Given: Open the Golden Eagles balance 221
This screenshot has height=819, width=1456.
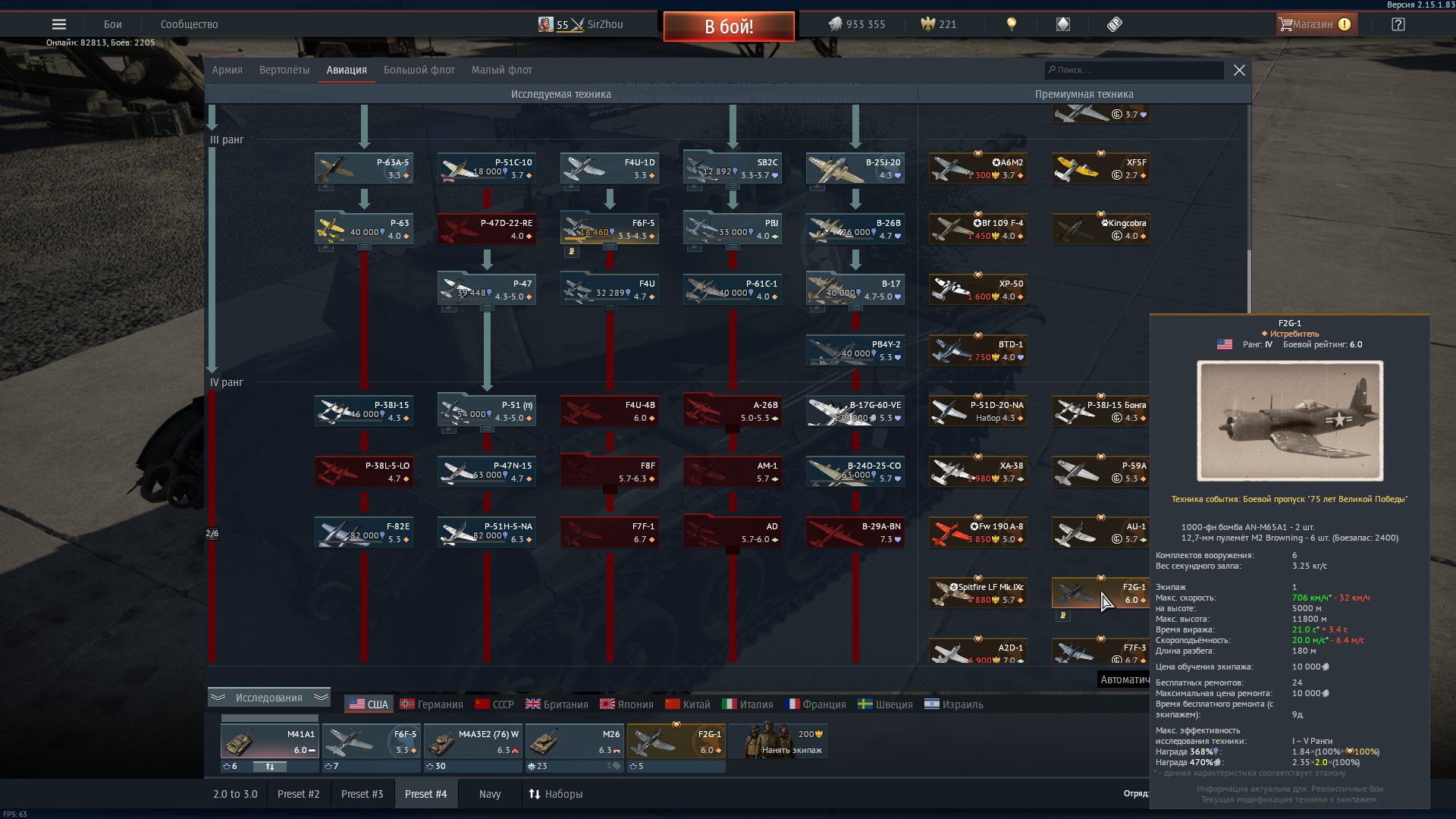Looking at the screenshot, I should [938, 24].
